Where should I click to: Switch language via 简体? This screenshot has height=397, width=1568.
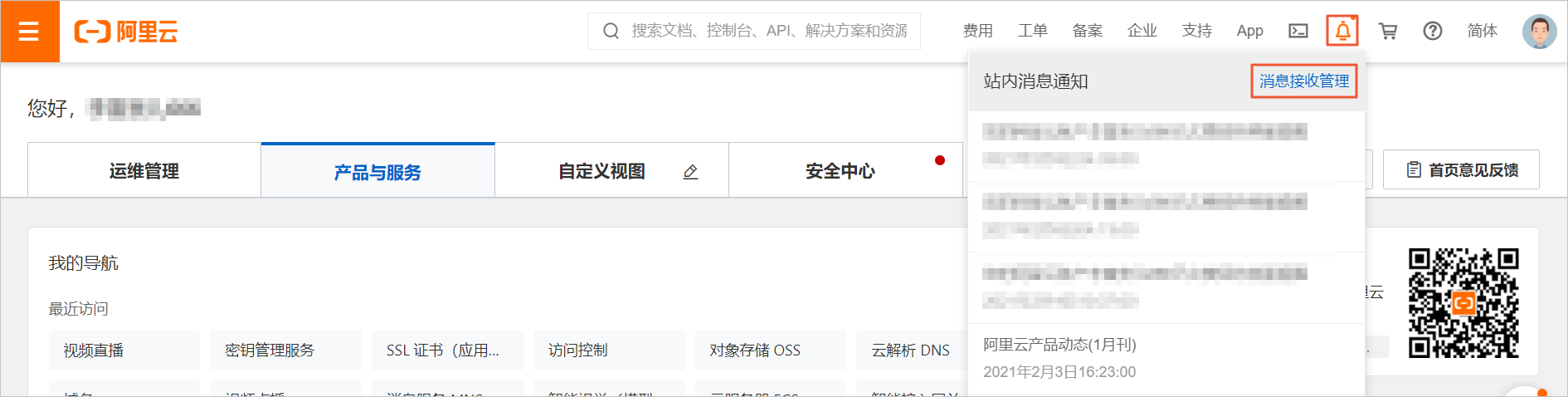click(x=1482, y=31)
